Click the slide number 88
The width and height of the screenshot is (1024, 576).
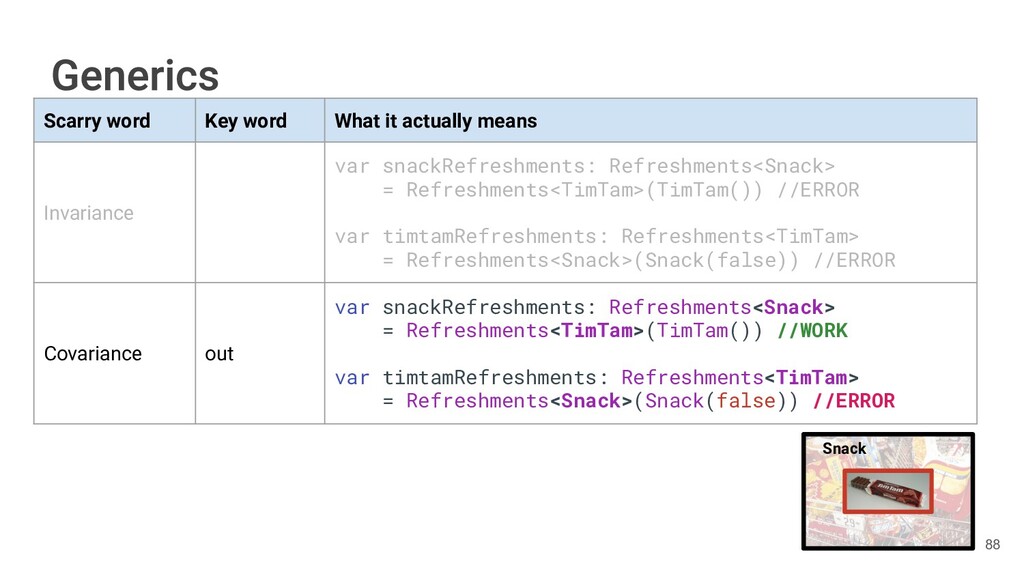(992, 544)
